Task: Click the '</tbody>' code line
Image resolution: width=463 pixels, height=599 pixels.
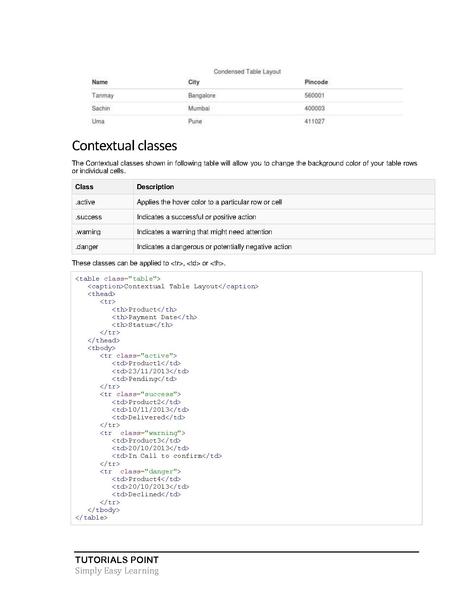Action: [x=104, y=510]
